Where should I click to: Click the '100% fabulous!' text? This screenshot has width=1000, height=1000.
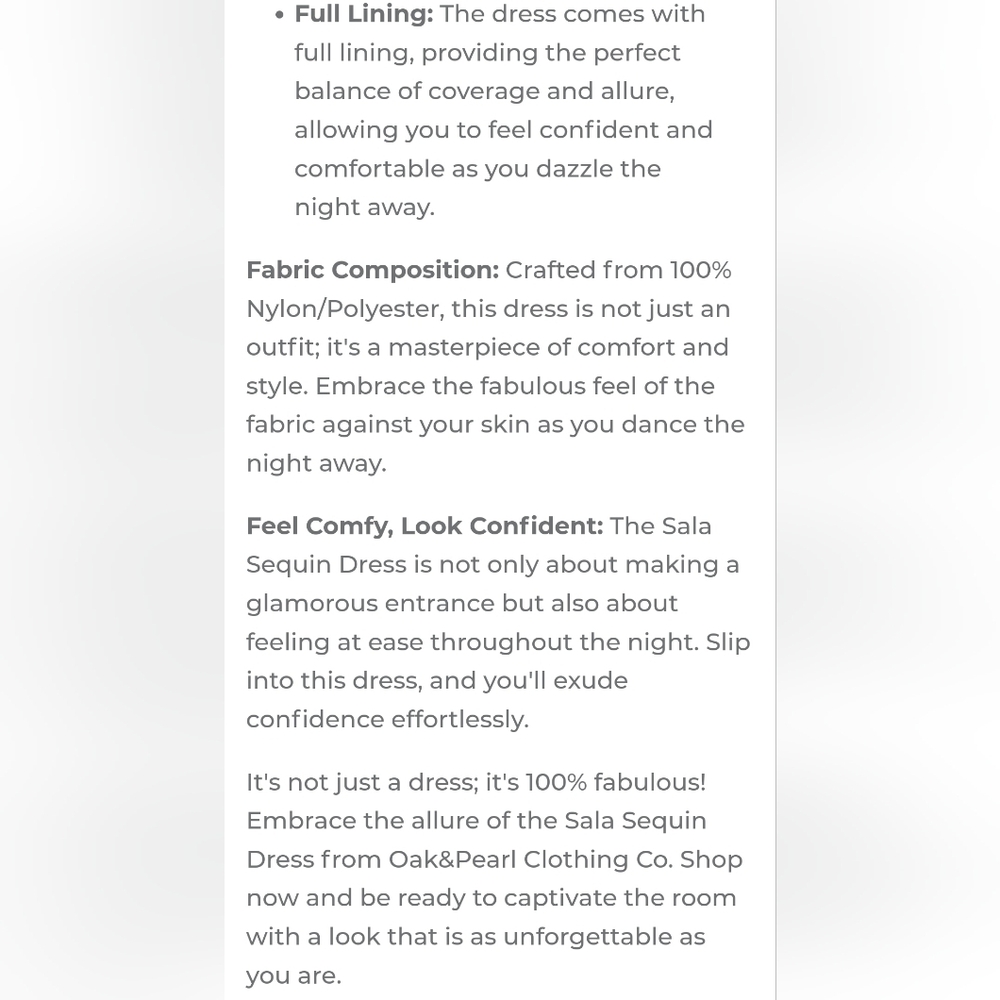tap(615, 783)
